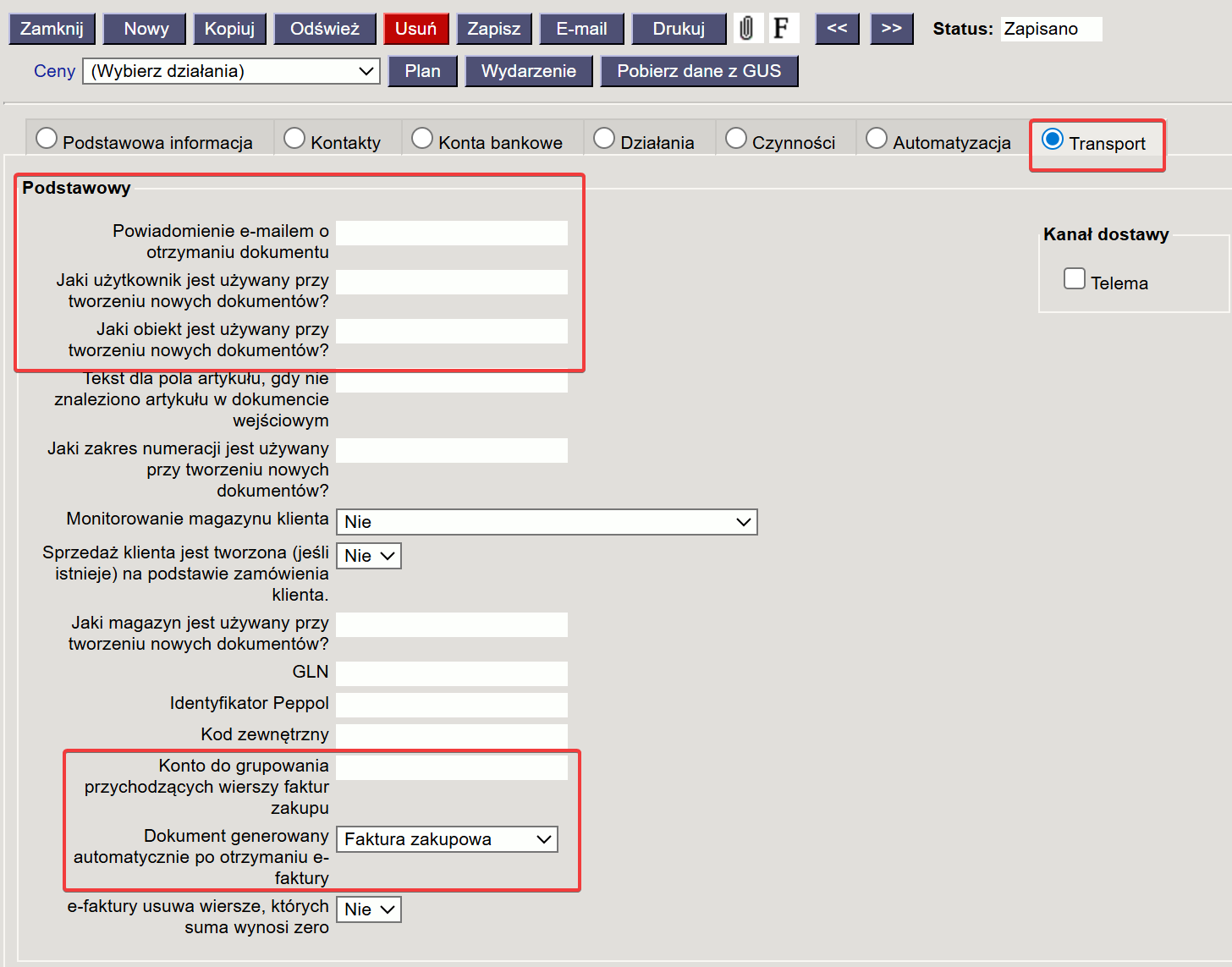Image resolution: width=1232 pixels, height=967 pixels.
Task: Open the Wybierz działania dropdown
Action: point(231,72)
